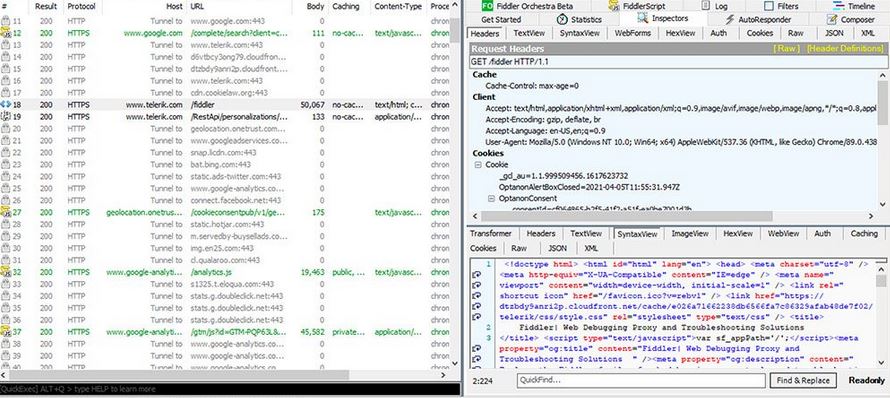The image size is (890, 398).
Task: Click the session list vertical scrollbar thumb
Action: [x=455, y=30]
